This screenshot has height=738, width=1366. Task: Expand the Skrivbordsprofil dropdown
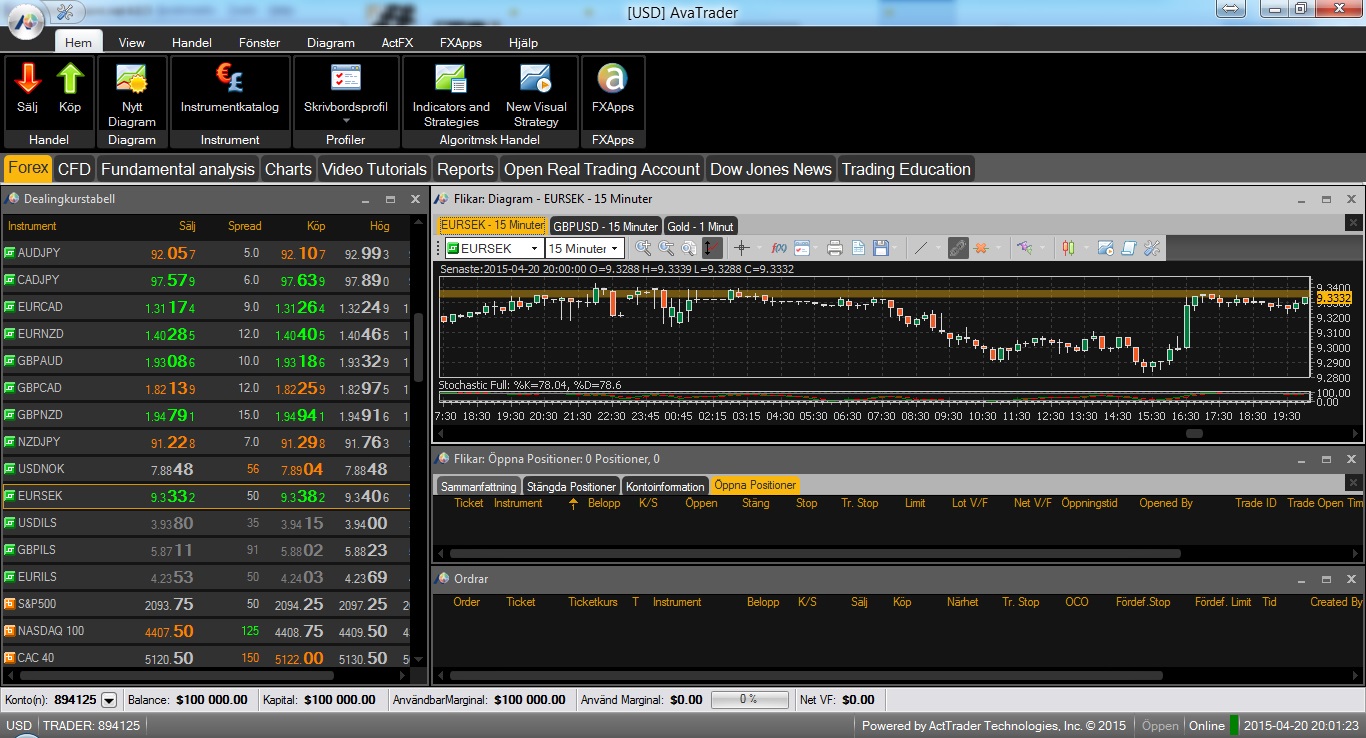[x=345, y=122]
